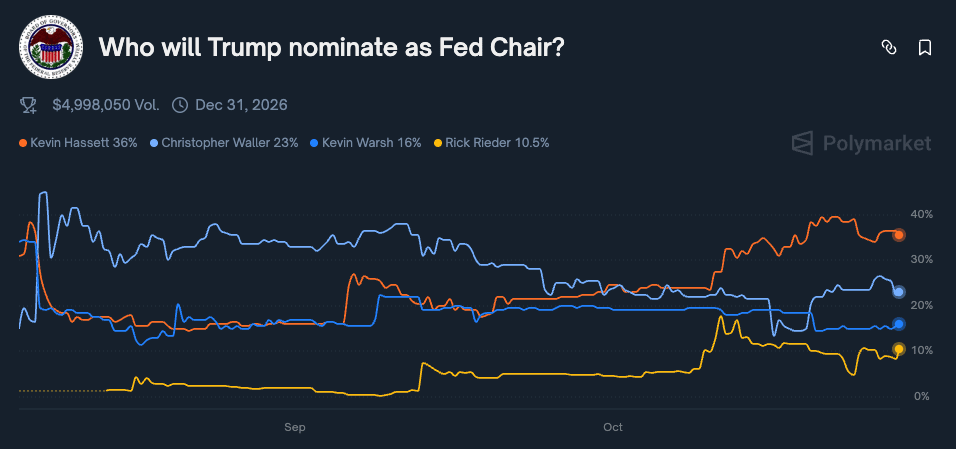
Task: Click the blue Warsh endpoint marker
Action: click(899, 324)
